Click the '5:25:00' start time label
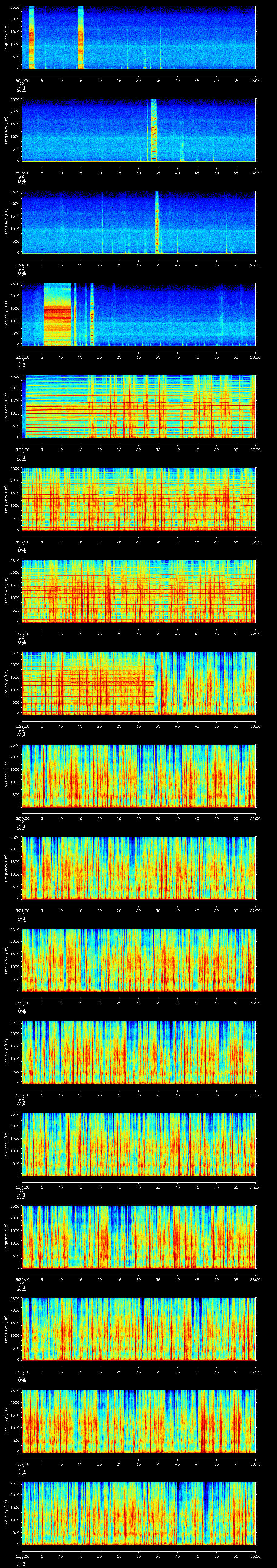Image resolution: width=277 pixels, height=1568 pixels. point(22,357)
